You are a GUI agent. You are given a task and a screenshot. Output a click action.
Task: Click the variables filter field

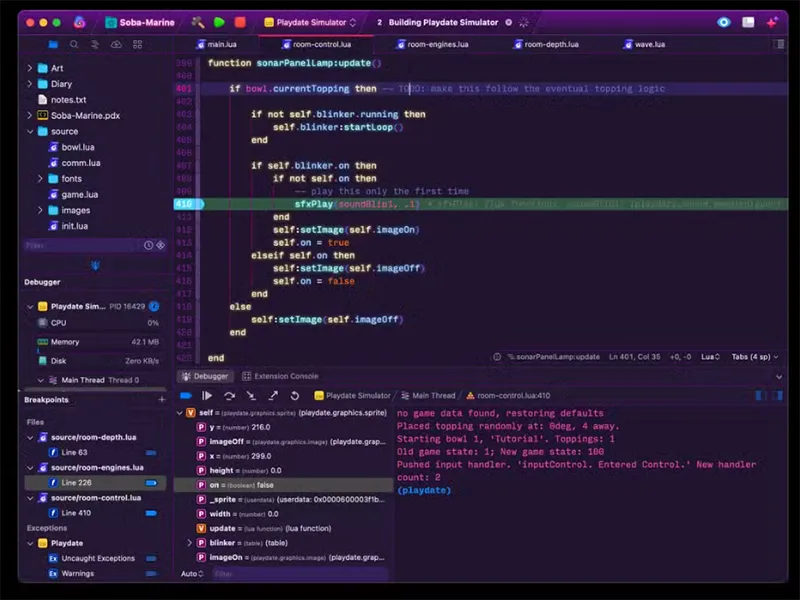[297, 574]
